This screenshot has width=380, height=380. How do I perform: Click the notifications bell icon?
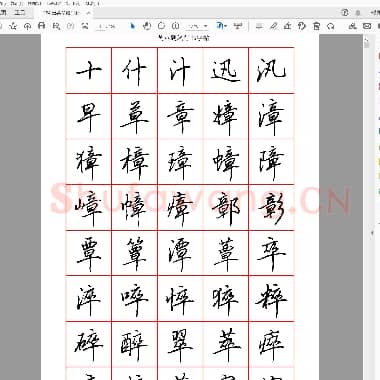tap(358, 13)
